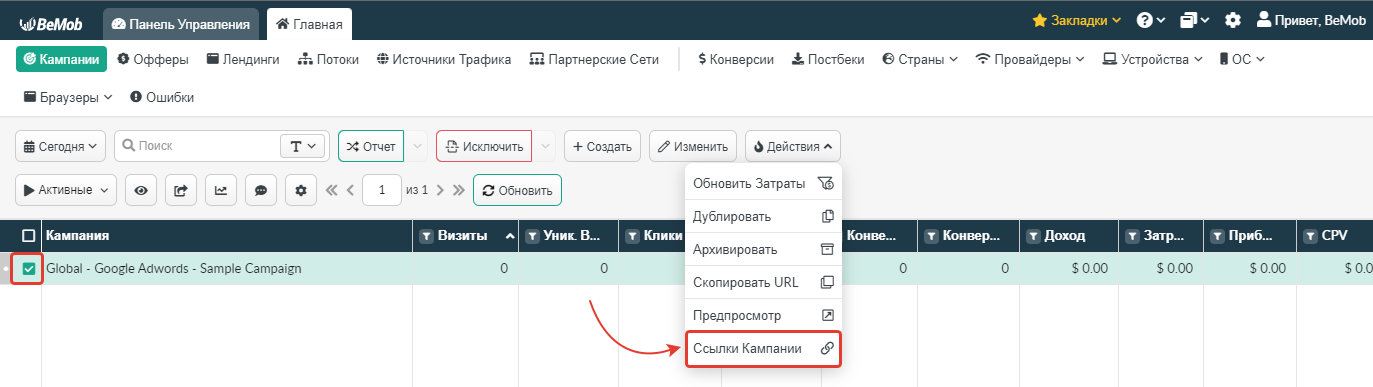Open the top-bar settings gear icon
The width and height of the screenshot is (1373, 387).
(1233, 20)
